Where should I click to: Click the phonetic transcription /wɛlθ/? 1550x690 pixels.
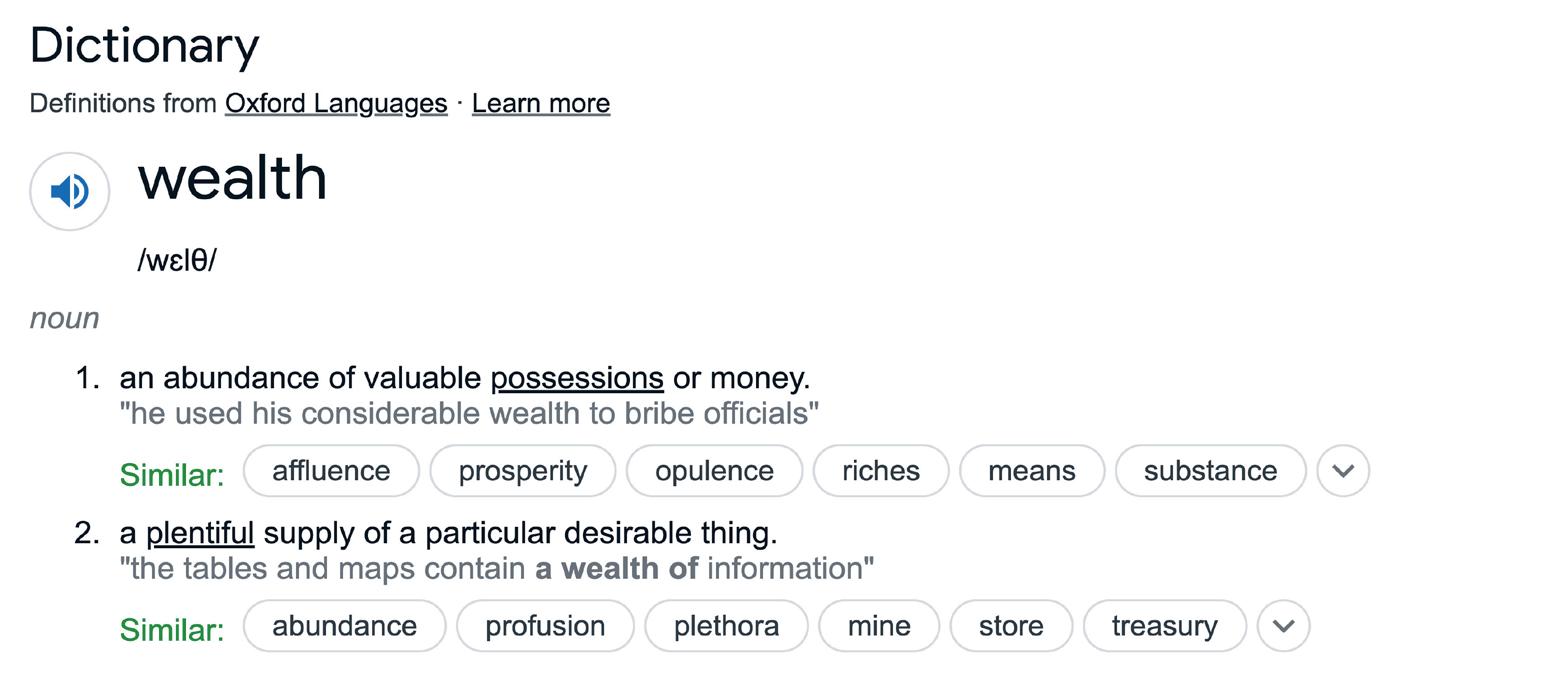point(177,261)
